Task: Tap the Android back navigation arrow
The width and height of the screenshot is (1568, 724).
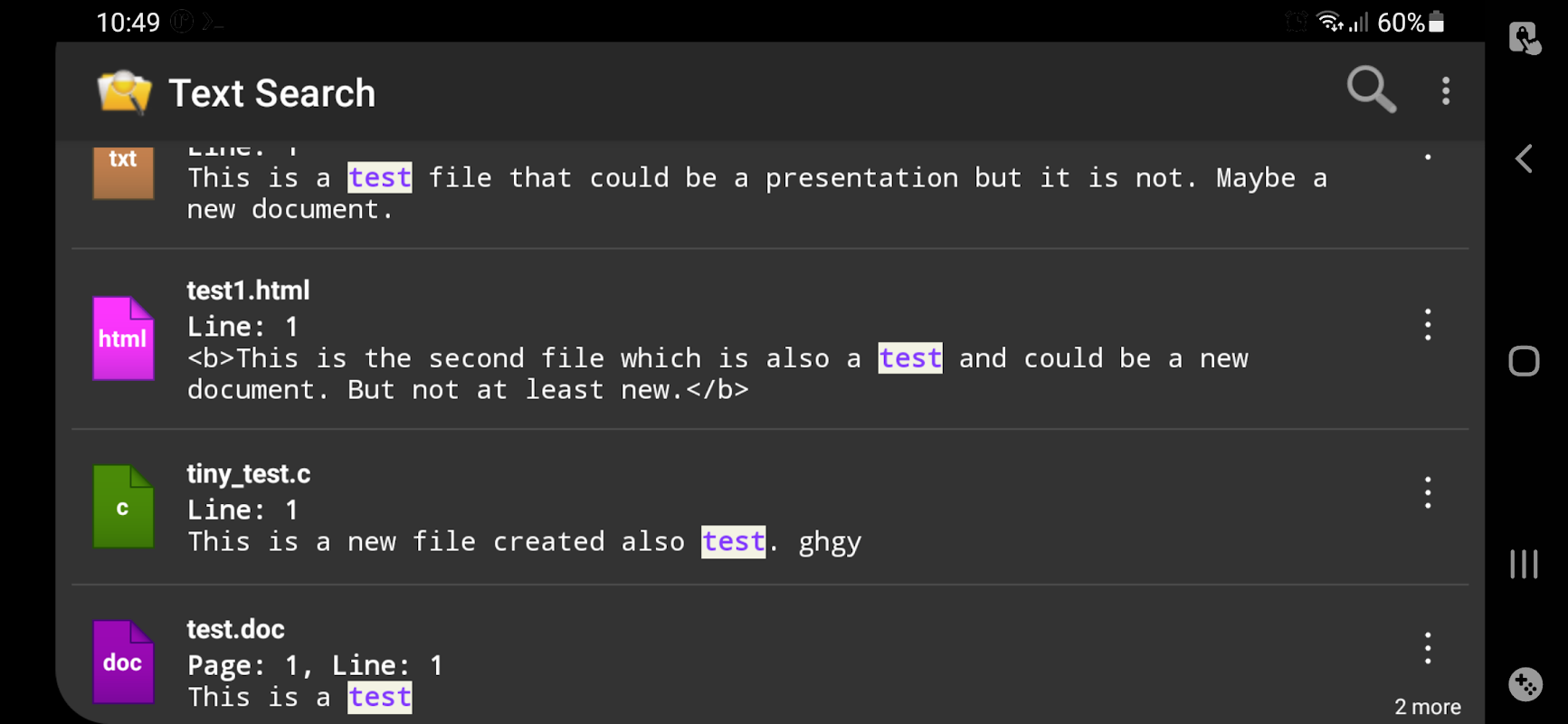Action: click(1525, 159)
